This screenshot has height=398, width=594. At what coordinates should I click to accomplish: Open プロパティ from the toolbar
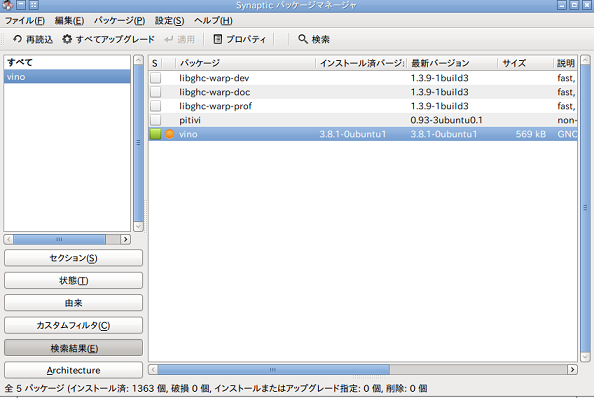[x=240, y=39]
